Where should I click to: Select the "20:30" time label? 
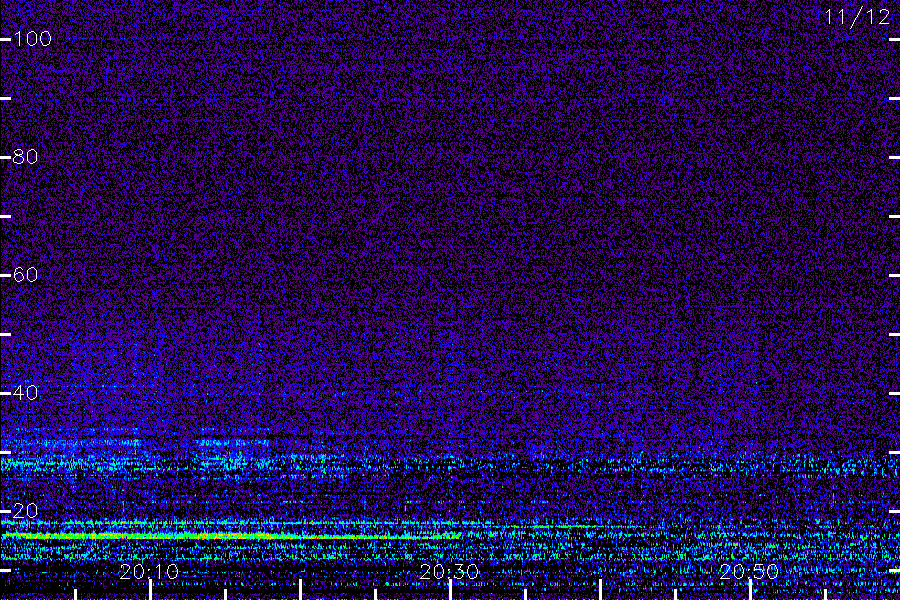[449, 572]
